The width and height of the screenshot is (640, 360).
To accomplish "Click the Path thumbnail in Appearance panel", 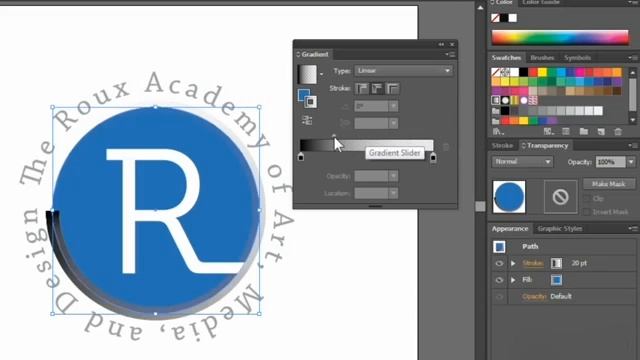I will [499, 247].
